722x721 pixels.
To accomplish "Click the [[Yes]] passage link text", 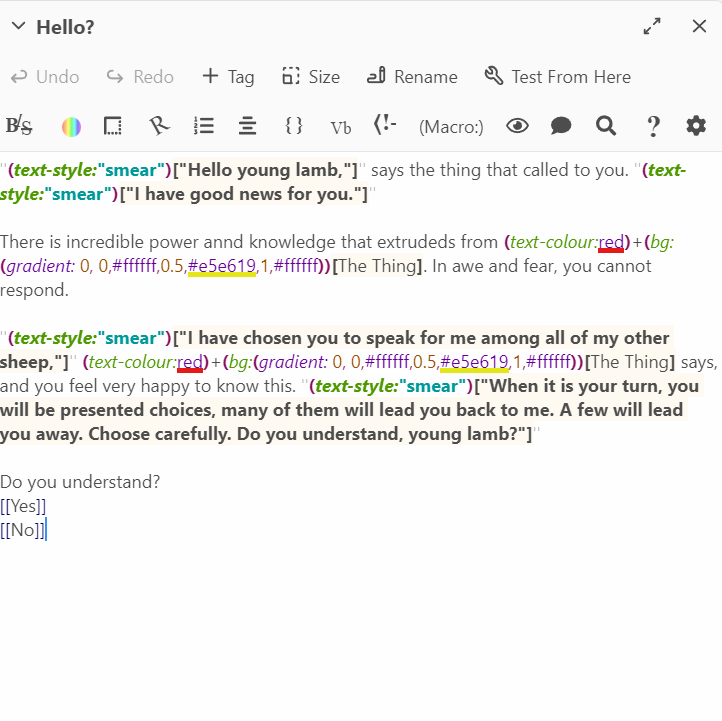I will [x=23, y=506].
